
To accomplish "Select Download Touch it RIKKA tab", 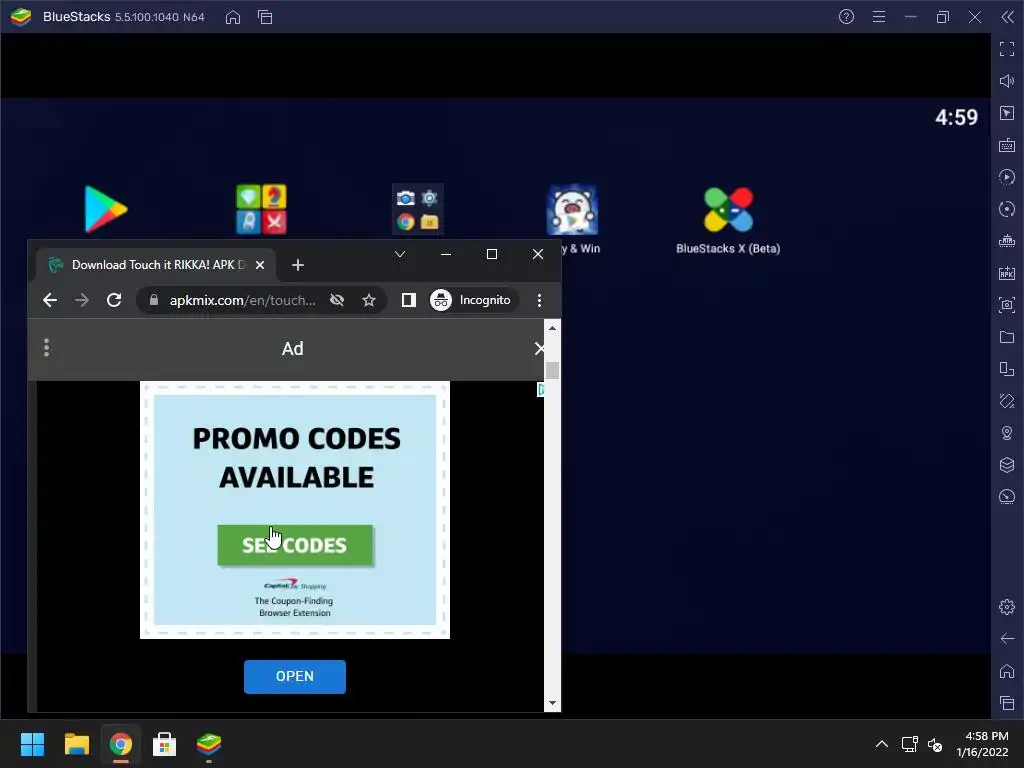I will click(x=157, y=264).
